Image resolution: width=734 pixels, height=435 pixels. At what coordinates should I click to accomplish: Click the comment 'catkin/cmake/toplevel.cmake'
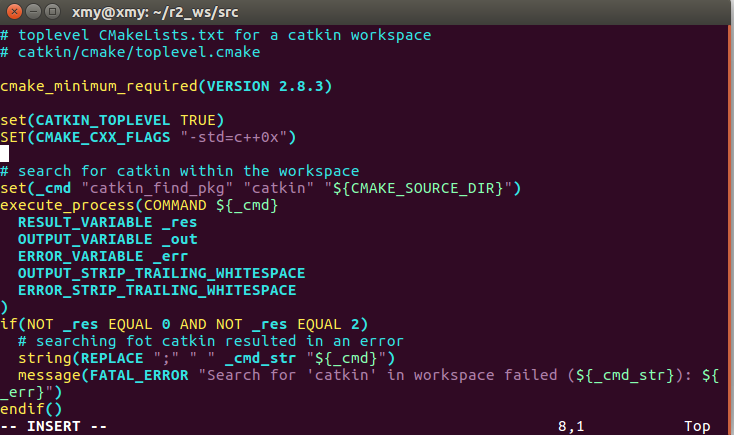point(139,52)
